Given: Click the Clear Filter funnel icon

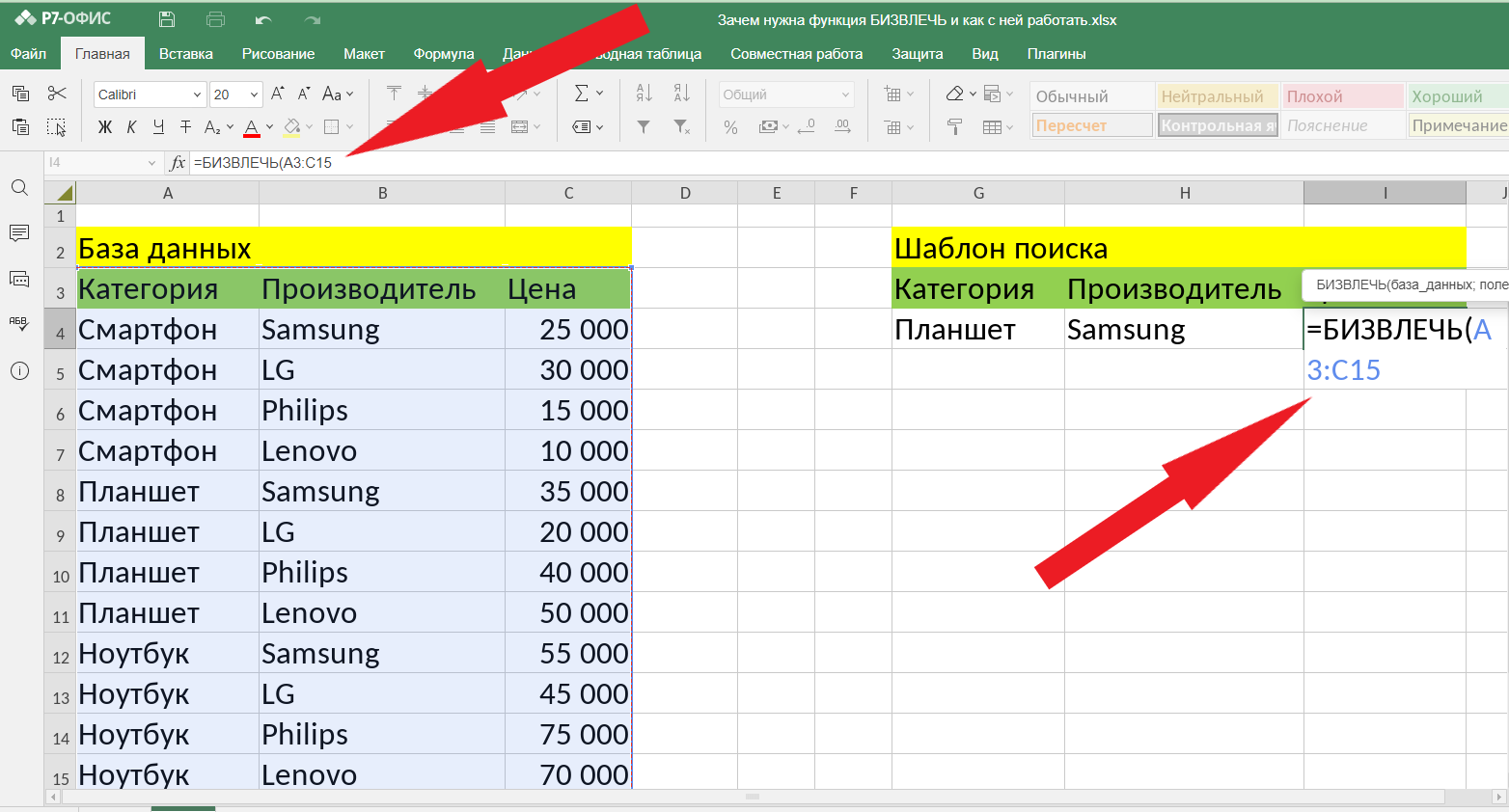Looking at the screenshot, I should (681, 126).
